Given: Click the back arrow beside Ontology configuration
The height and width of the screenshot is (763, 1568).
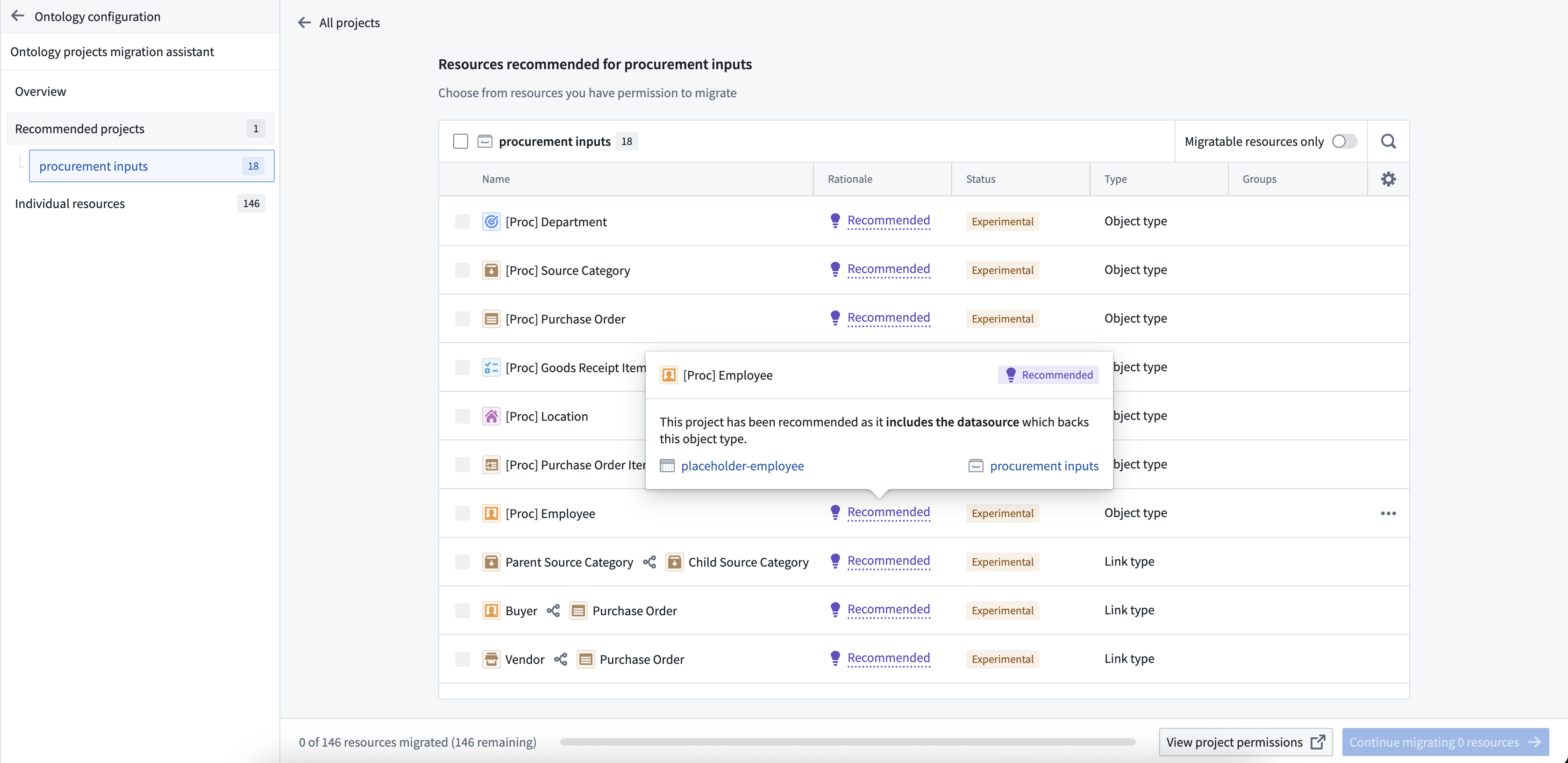Looking at the screenshot, I should coord(17,16).
